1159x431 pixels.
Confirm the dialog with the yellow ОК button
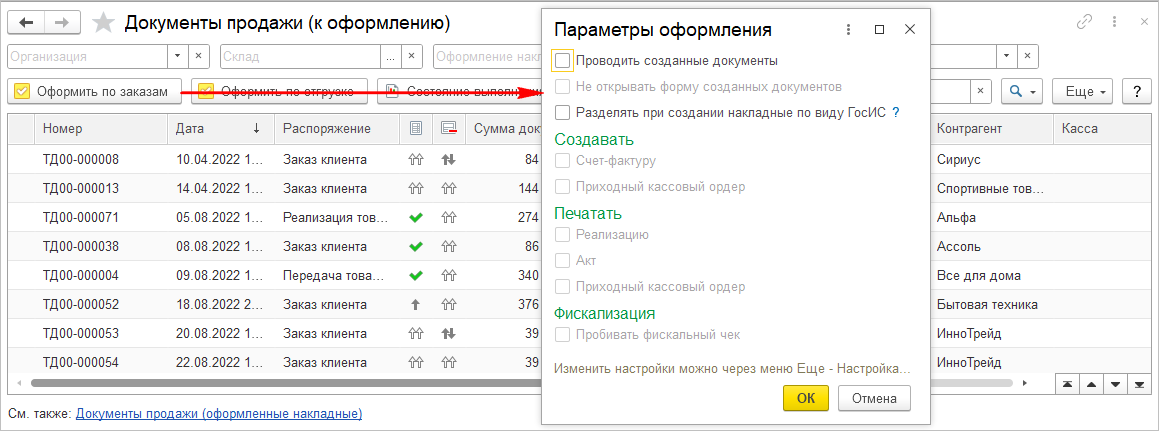click(806, 398)
